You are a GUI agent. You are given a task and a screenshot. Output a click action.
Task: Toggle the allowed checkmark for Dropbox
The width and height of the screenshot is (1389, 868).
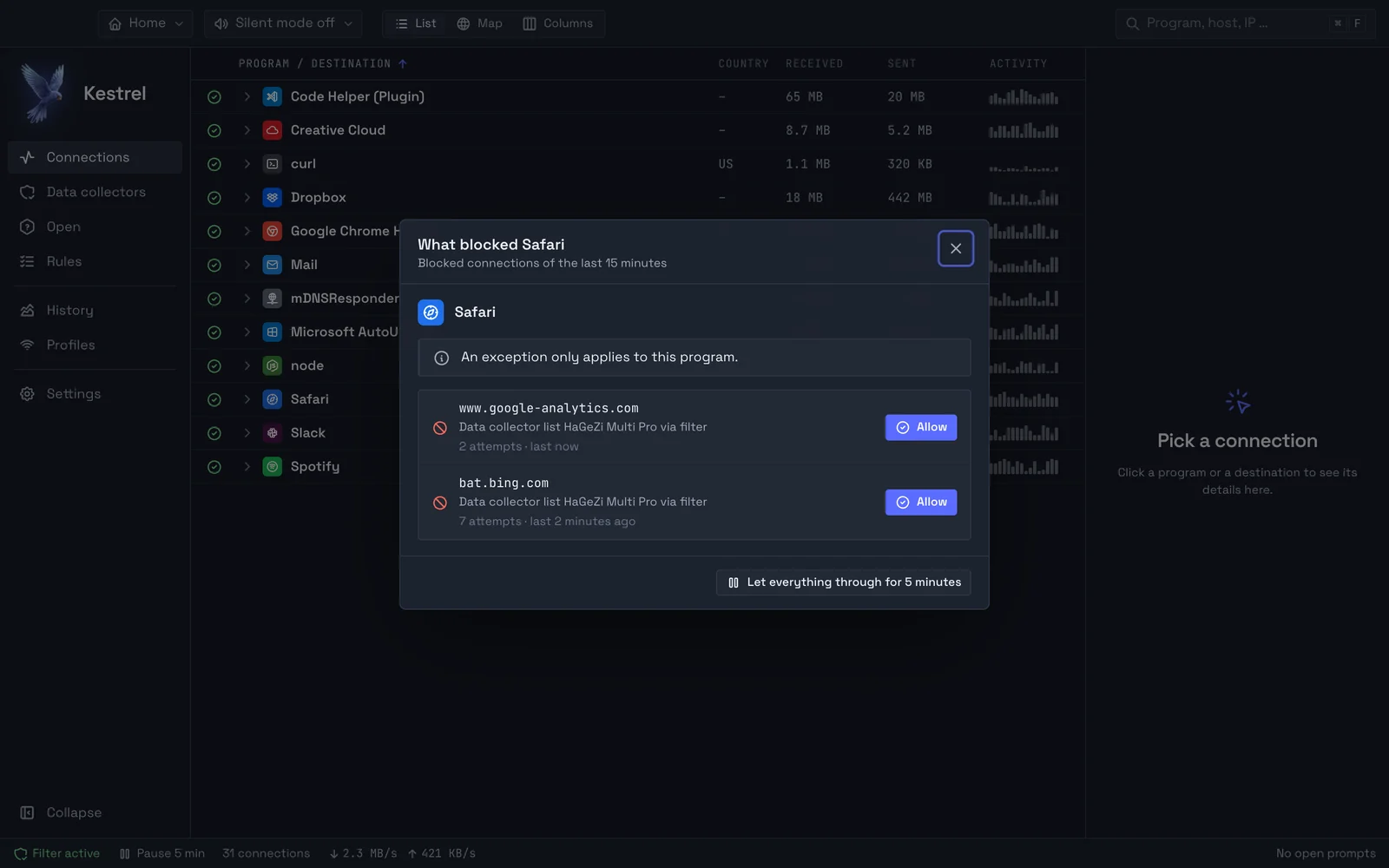[214, 198]
